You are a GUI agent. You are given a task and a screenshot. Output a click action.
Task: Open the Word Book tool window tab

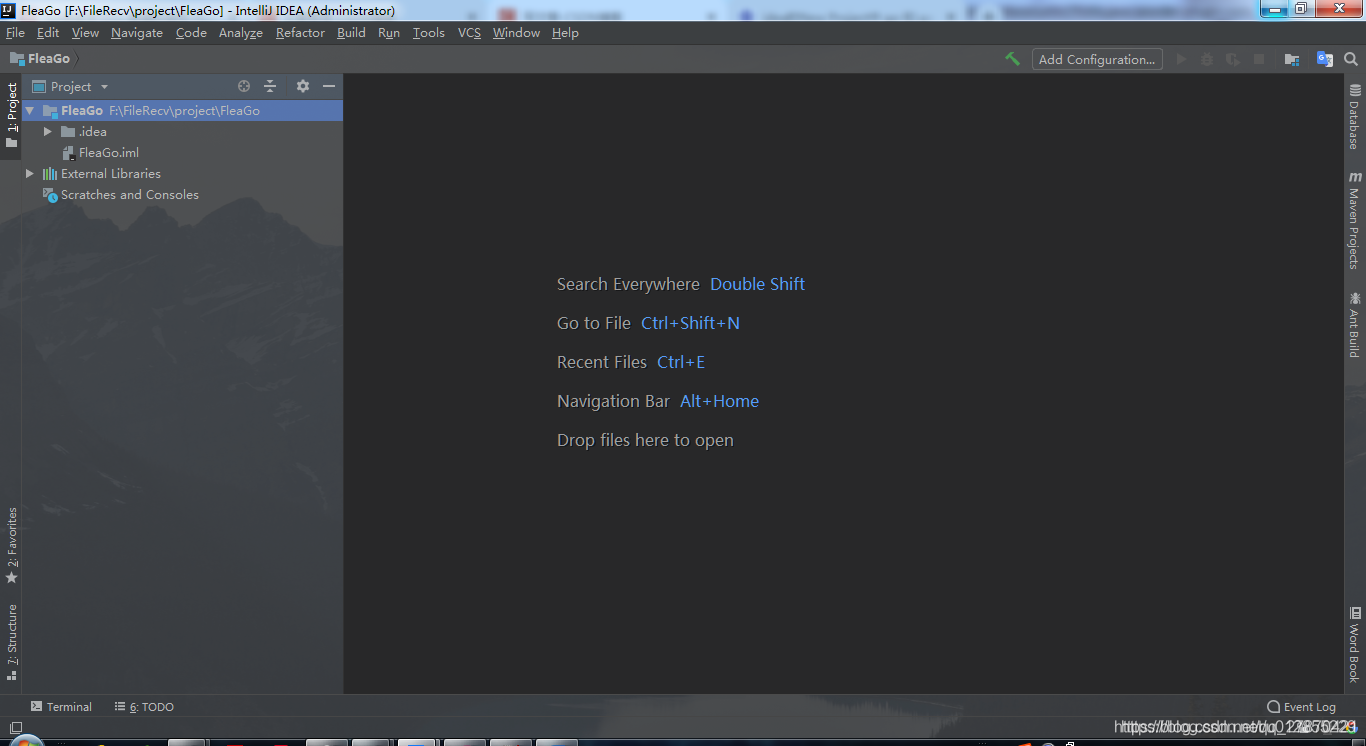click(1354, 644)
